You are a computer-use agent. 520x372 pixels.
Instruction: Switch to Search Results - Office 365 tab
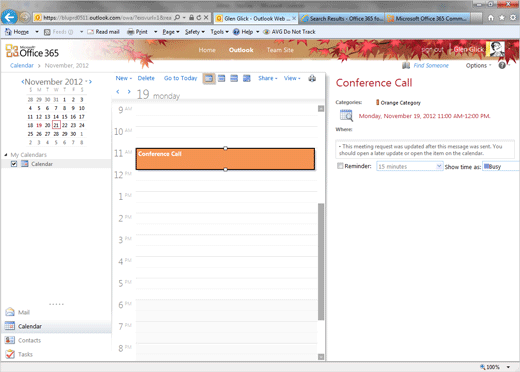click(x=342, y=18)
